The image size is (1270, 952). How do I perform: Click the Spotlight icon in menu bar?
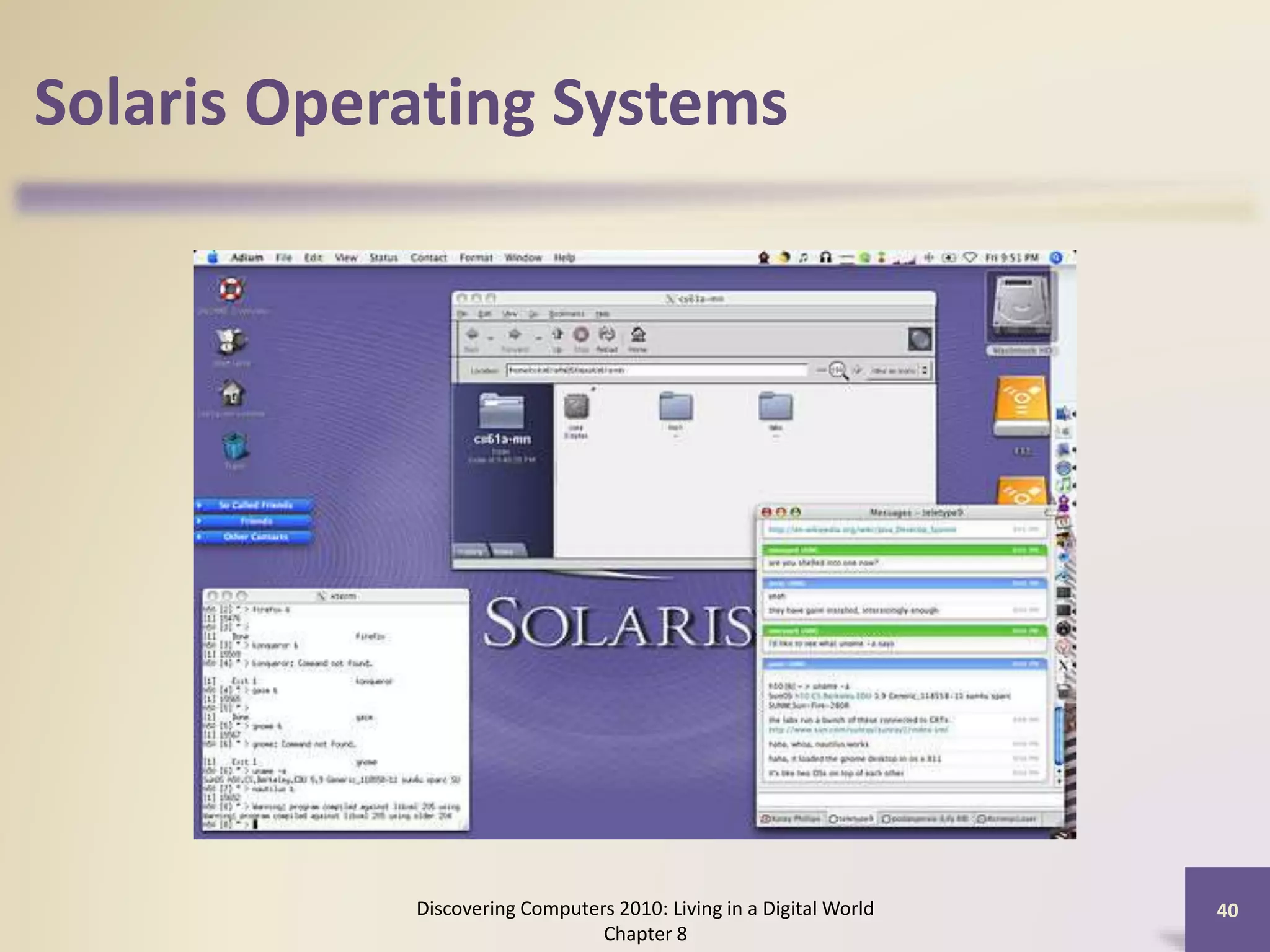1056,257
